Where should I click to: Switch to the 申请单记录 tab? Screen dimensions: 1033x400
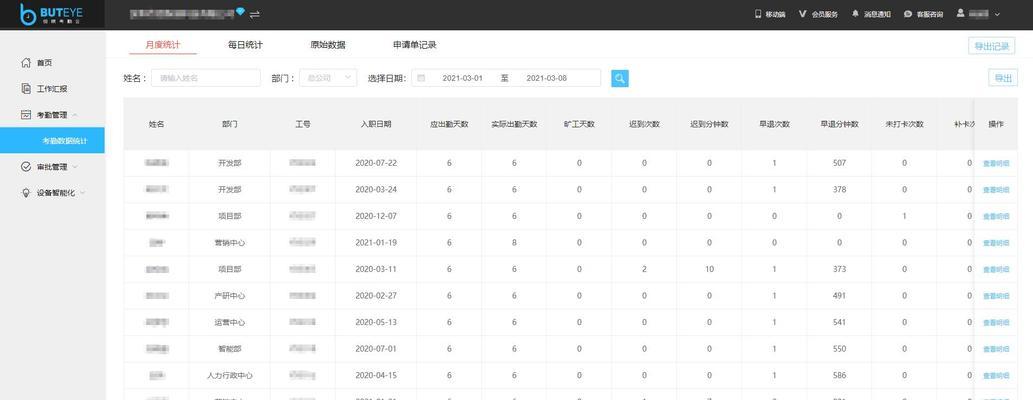pyautogui.click(x=414, y=45)
